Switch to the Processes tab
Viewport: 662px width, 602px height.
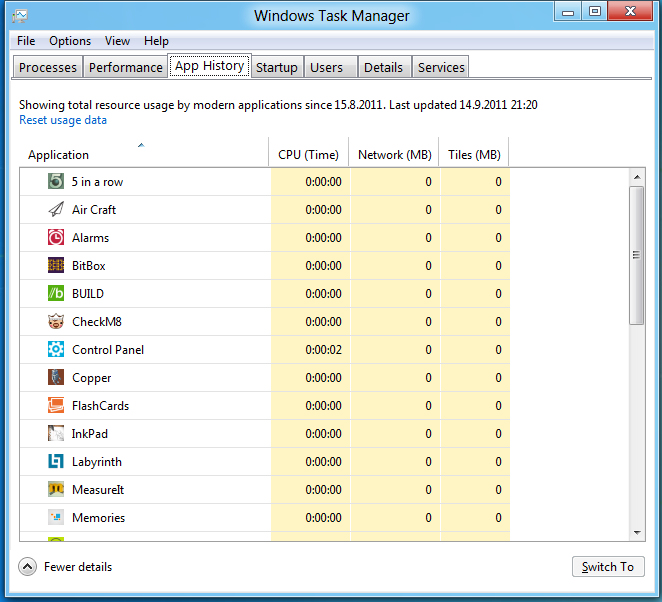(48, 67)
